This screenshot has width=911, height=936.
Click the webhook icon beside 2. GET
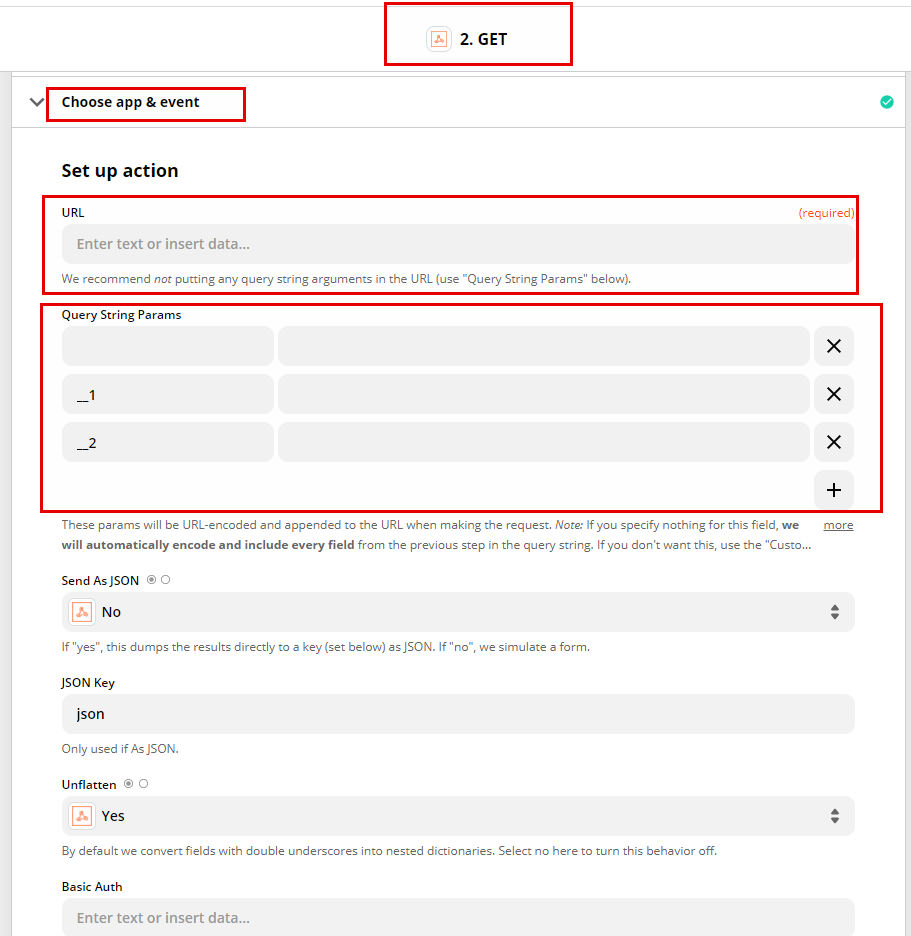(438, 40)
